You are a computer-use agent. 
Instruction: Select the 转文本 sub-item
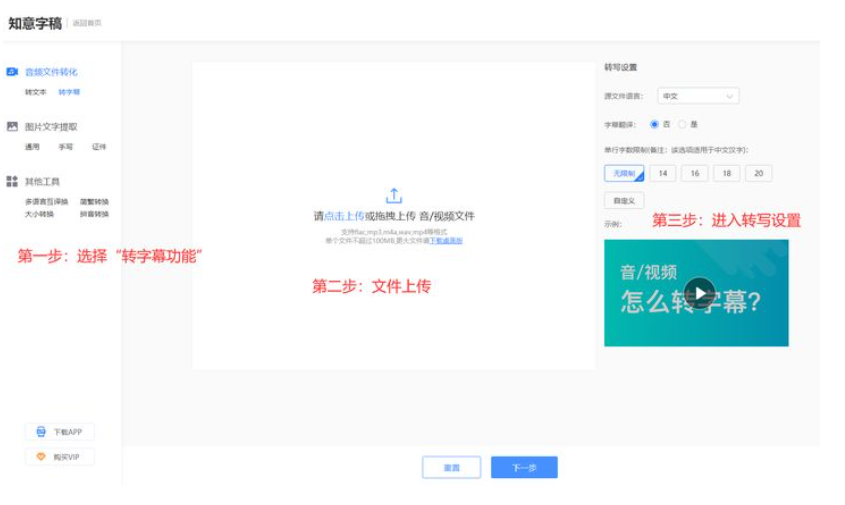click(x=36, y=92)
